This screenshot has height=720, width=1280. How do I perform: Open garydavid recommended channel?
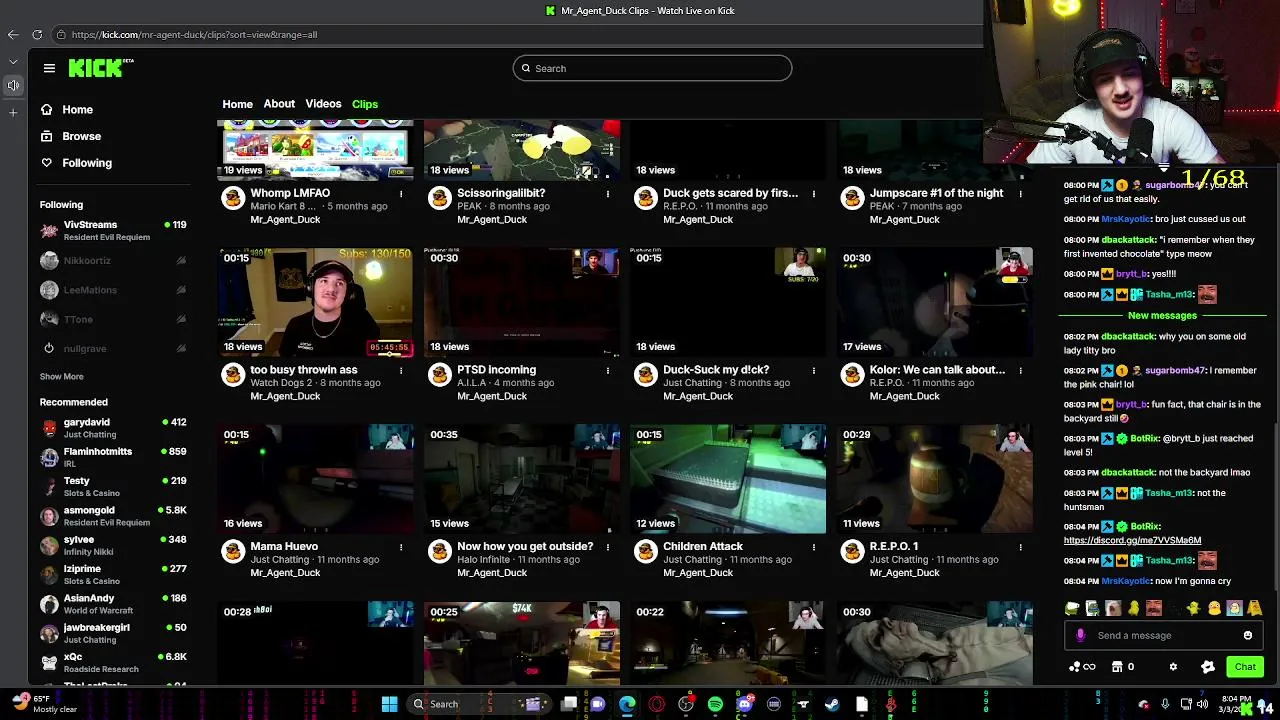coord(113,428)
